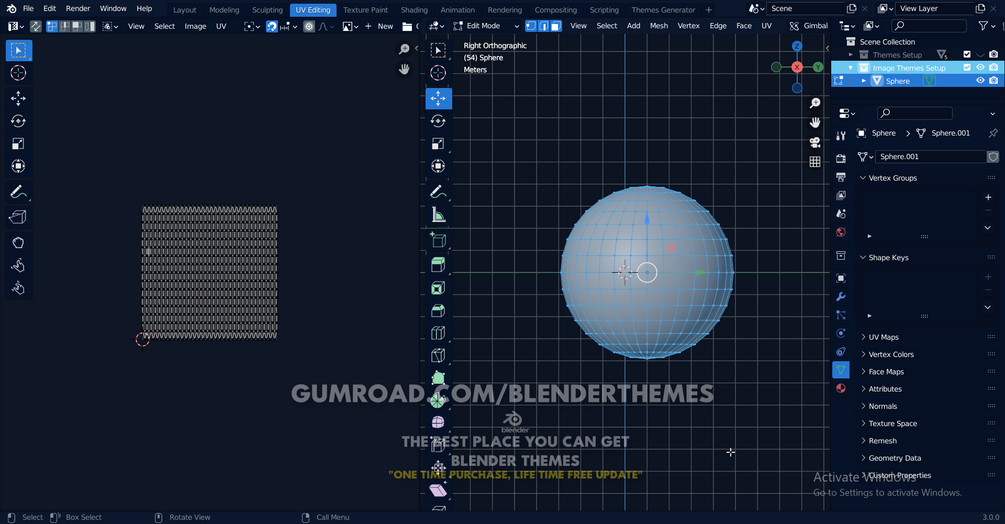Choose the Scale tool in UV editor

(18, 143)
